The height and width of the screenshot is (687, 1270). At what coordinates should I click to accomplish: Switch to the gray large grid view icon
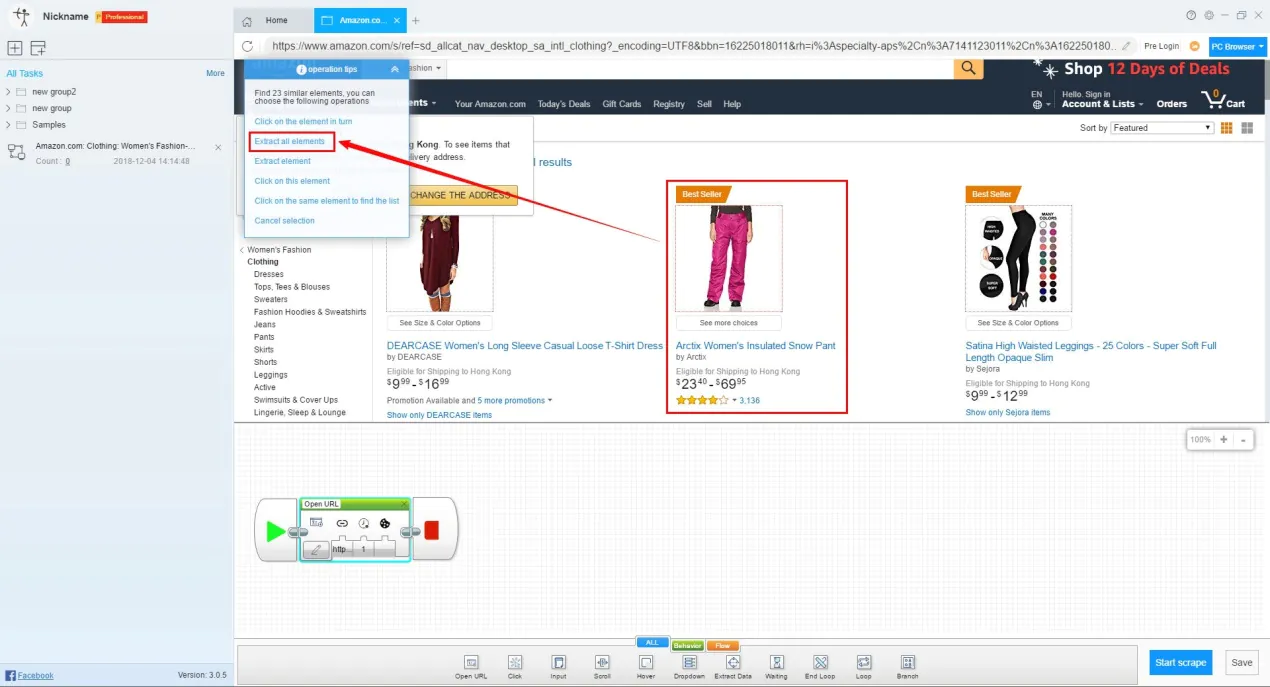pyautogui.click(x=1247, y=128)
